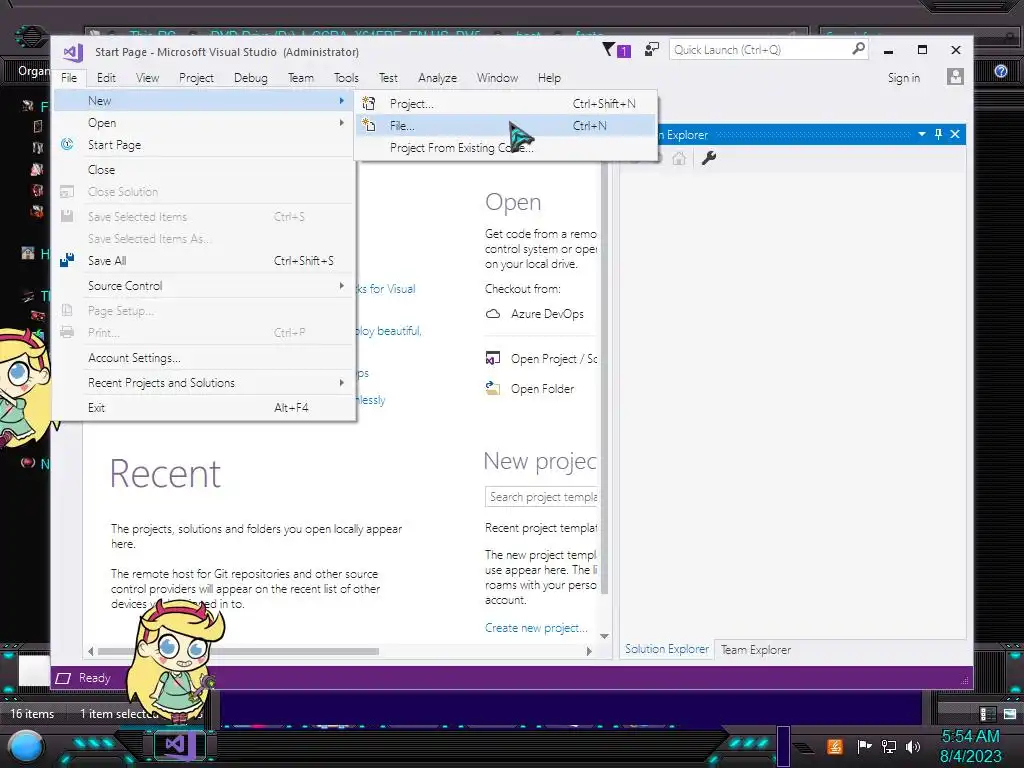Viewport: 1024px width, 768px height.
Task: Close the Team Explorer panel
Action: [x=955, y=134]
